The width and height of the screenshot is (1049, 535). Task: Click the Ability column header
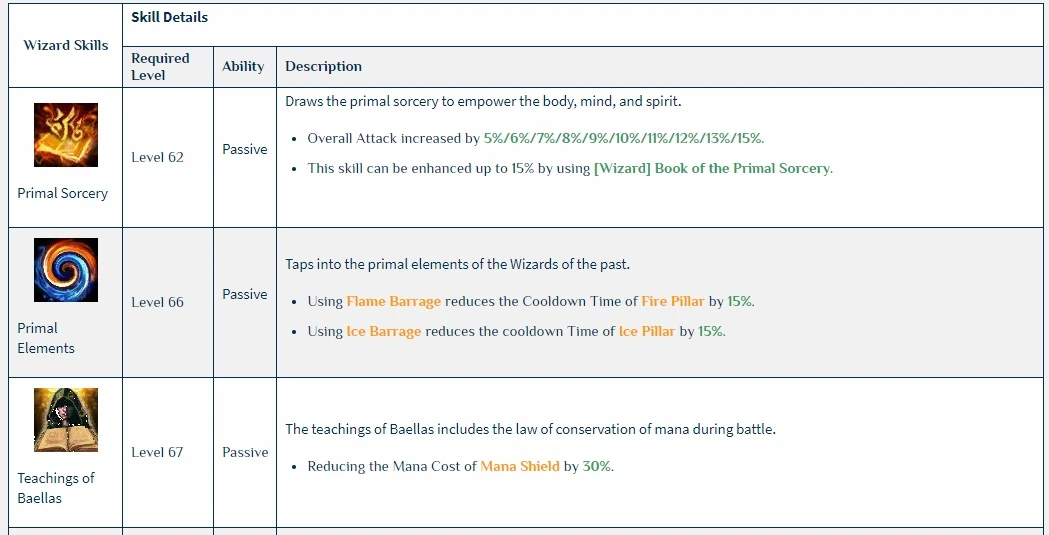[243, 66]
